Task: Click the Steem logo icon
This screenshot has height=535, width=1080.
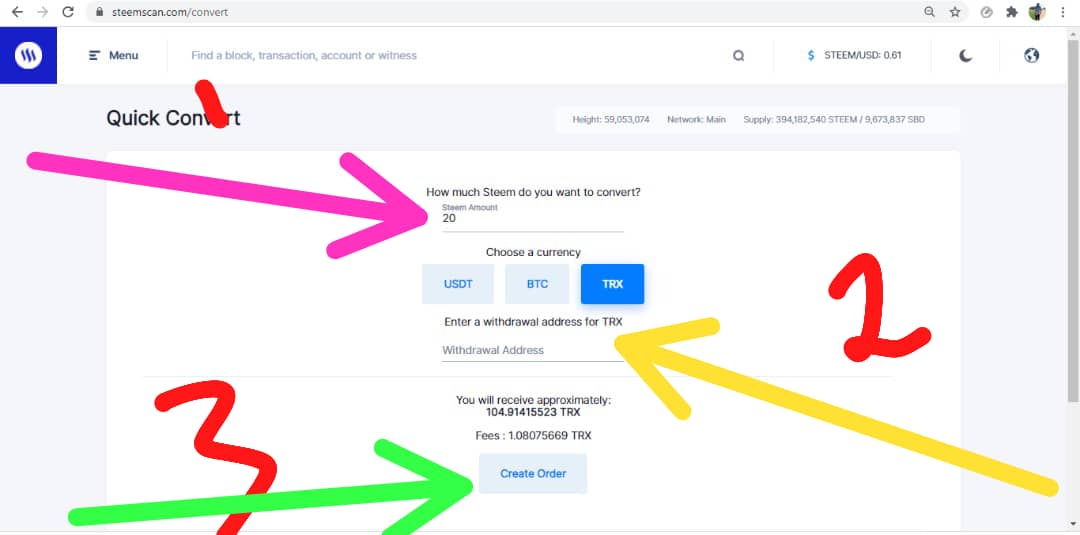Action: pos(28,55)
